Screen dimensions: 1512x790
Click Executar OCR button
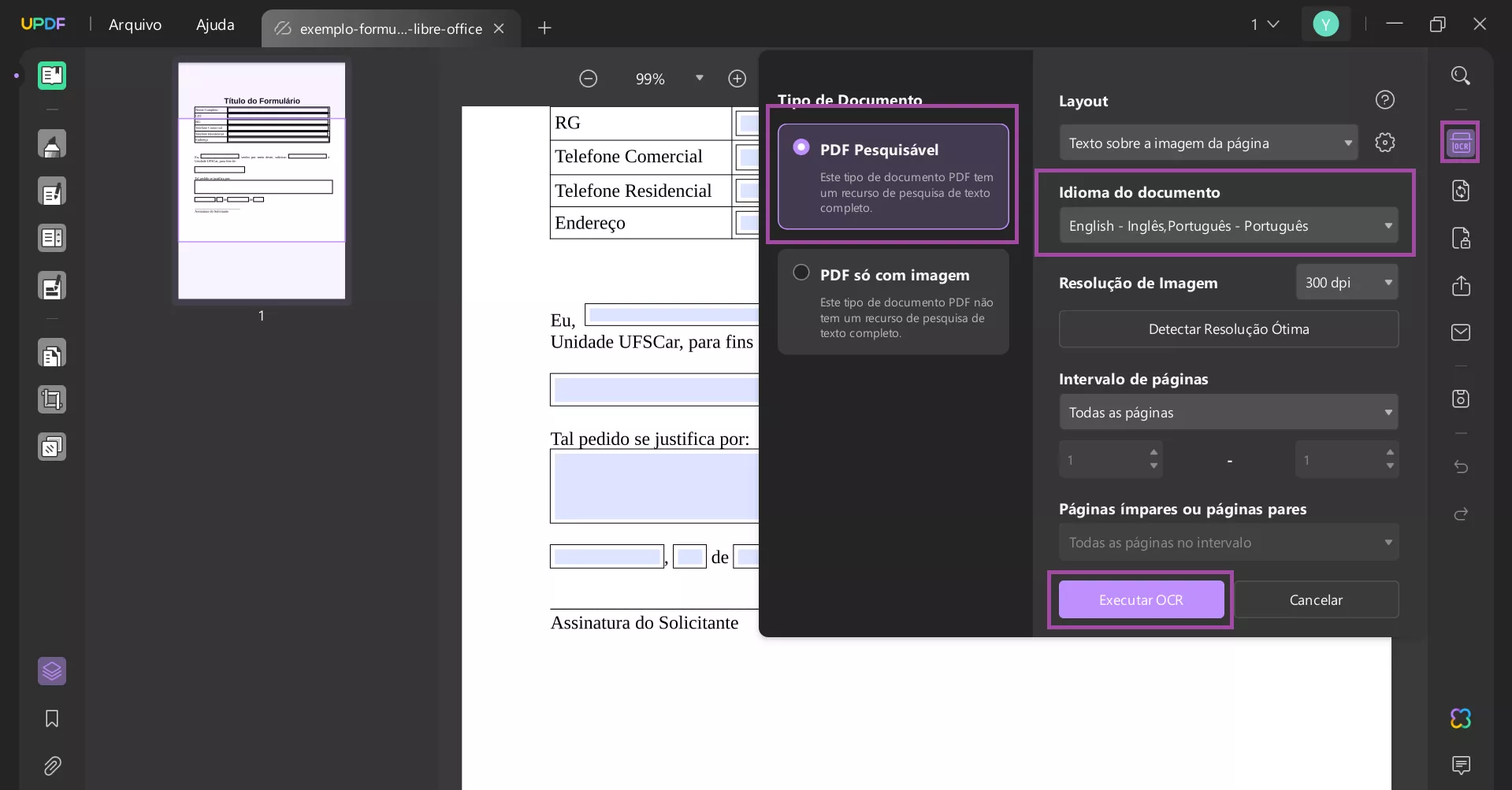(x=1141, y=599)
